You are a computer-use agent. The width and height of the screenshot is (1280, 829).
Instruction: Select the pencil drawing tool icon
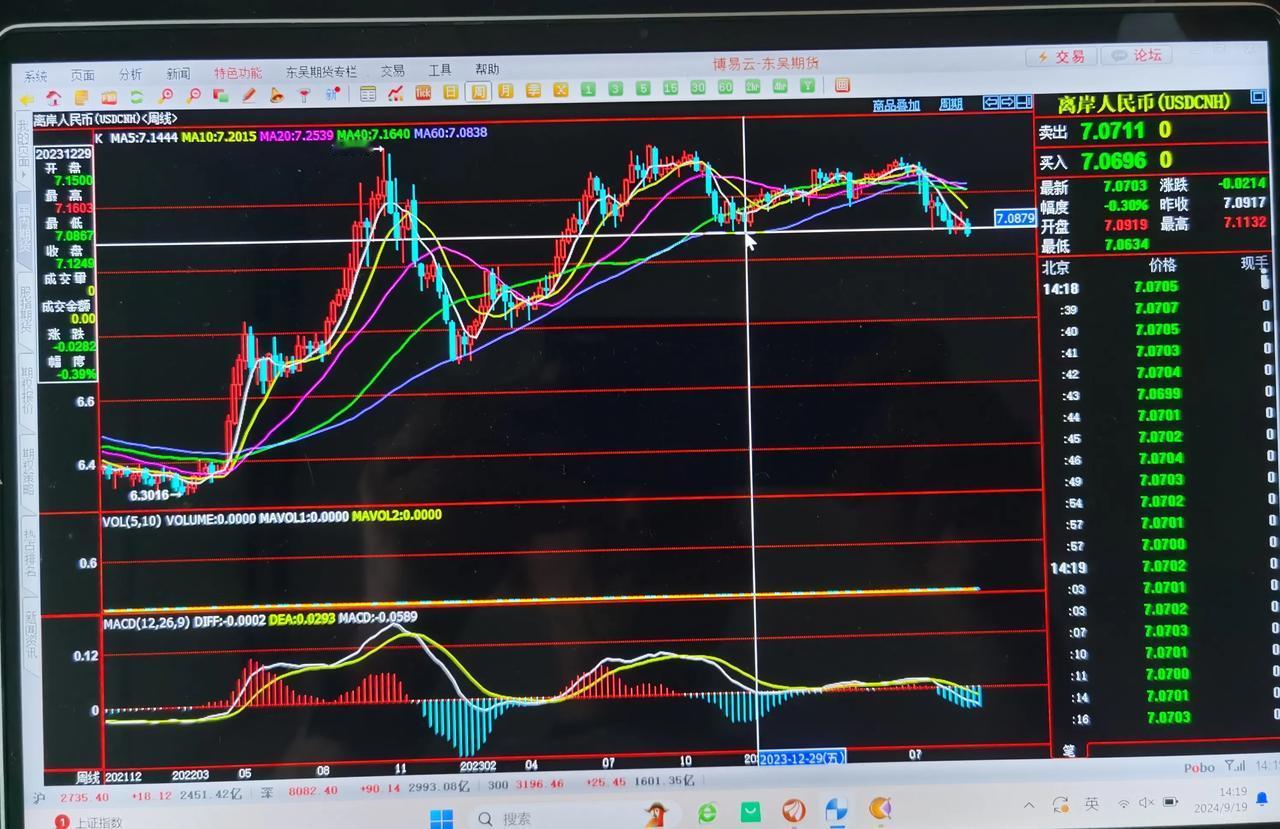pyautogui.click(x=249, y=96)
